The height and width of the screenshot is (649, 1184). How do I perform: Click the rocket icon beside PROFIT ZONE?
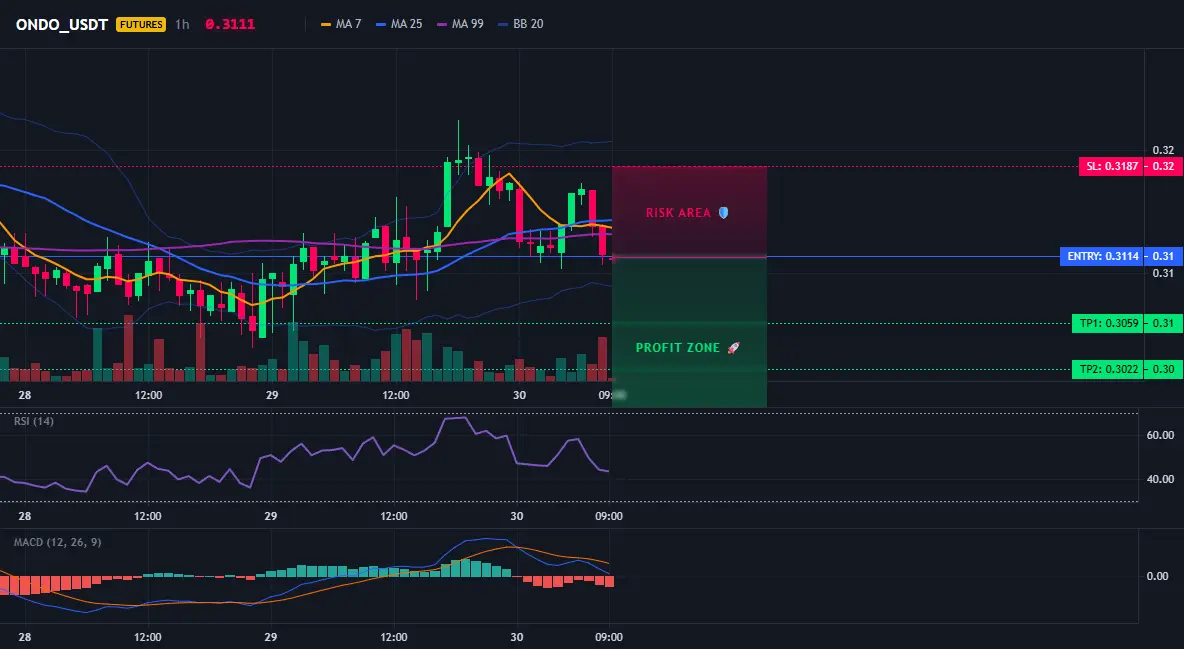(733, 348)
